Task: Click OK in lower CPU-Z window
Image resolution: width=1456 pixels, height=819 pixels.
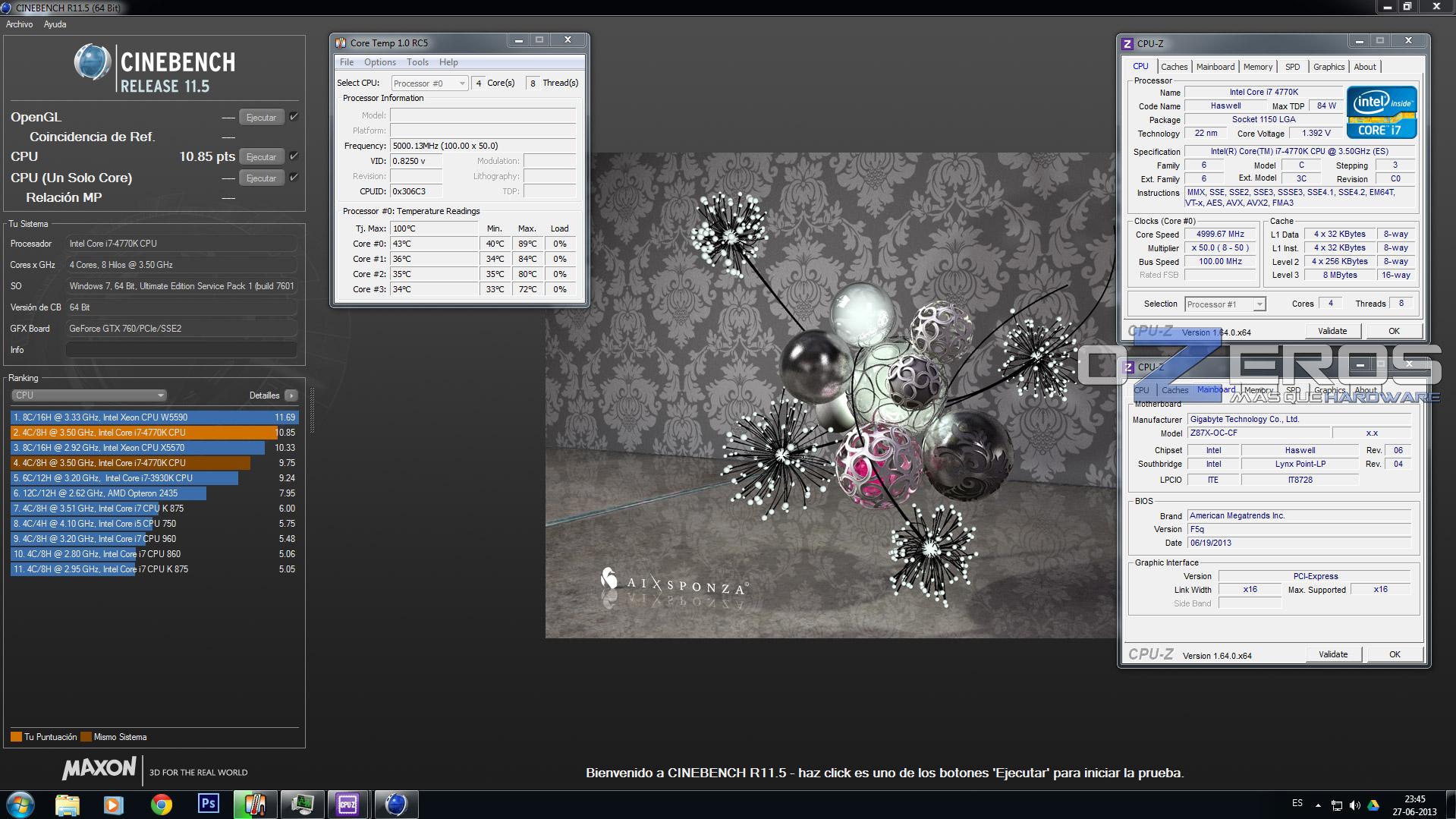Action: pyautogui.click(x=1395, y=654)
